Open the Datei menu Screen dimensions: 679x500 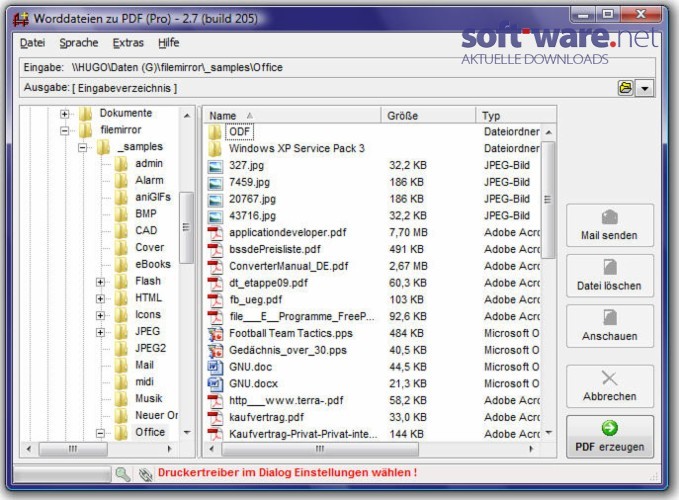point(32,43)
